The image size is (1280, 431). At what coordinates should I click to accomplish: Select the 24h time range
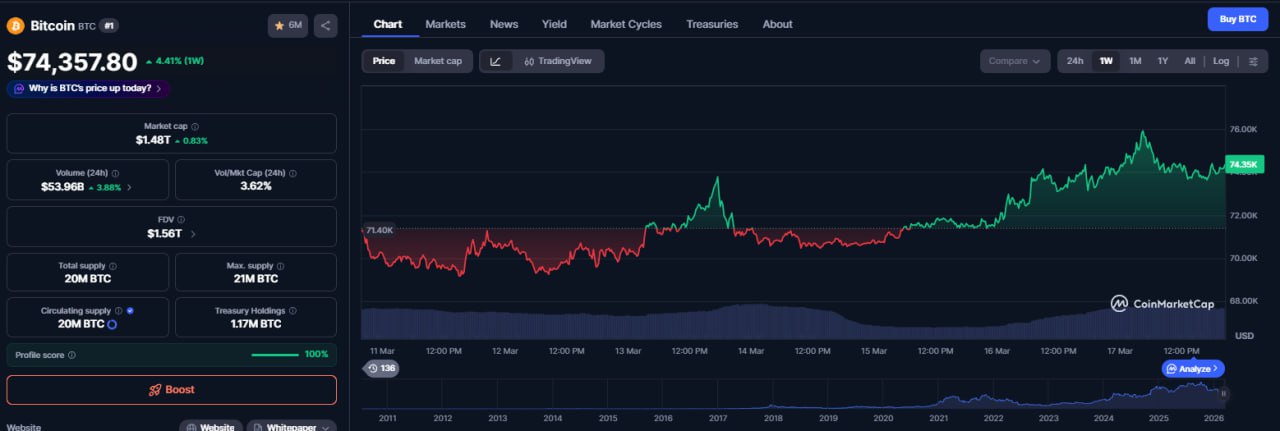[1074, 61]
